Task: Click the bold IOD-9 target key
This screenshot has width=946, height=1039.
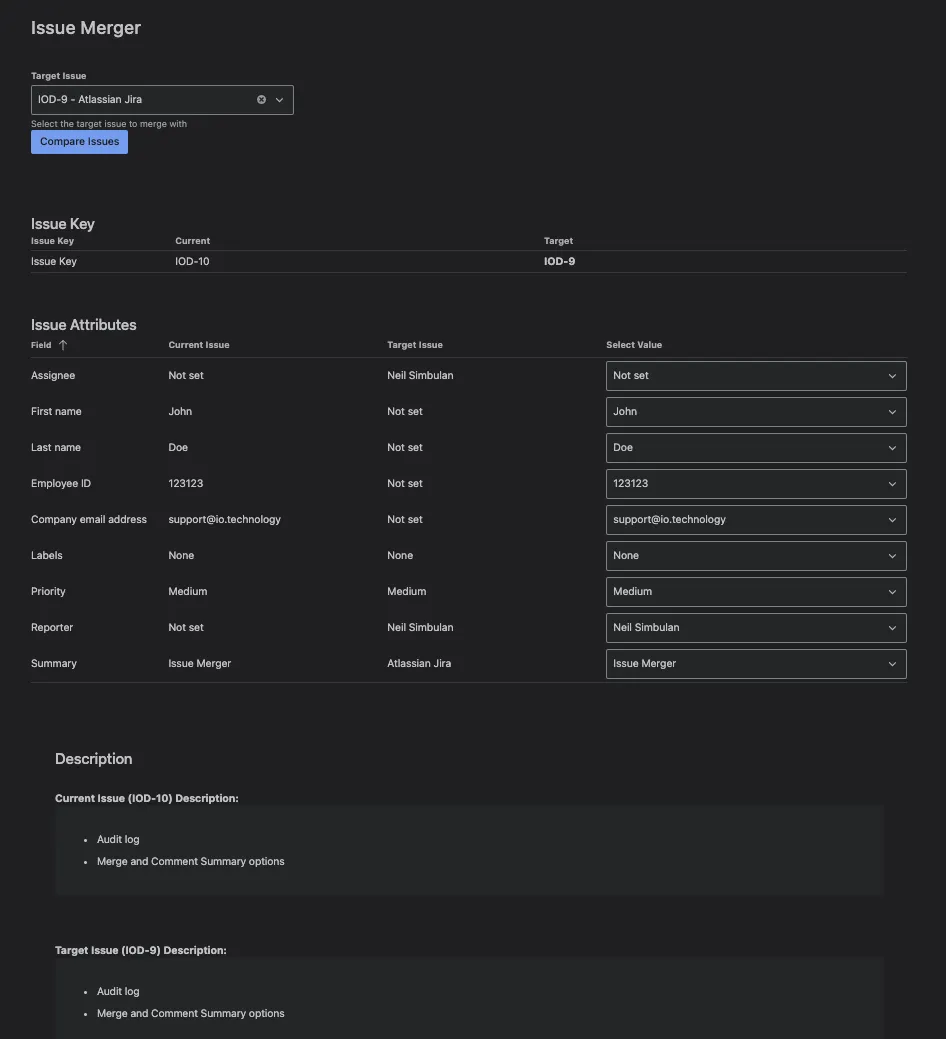Action: pos(559,261)
